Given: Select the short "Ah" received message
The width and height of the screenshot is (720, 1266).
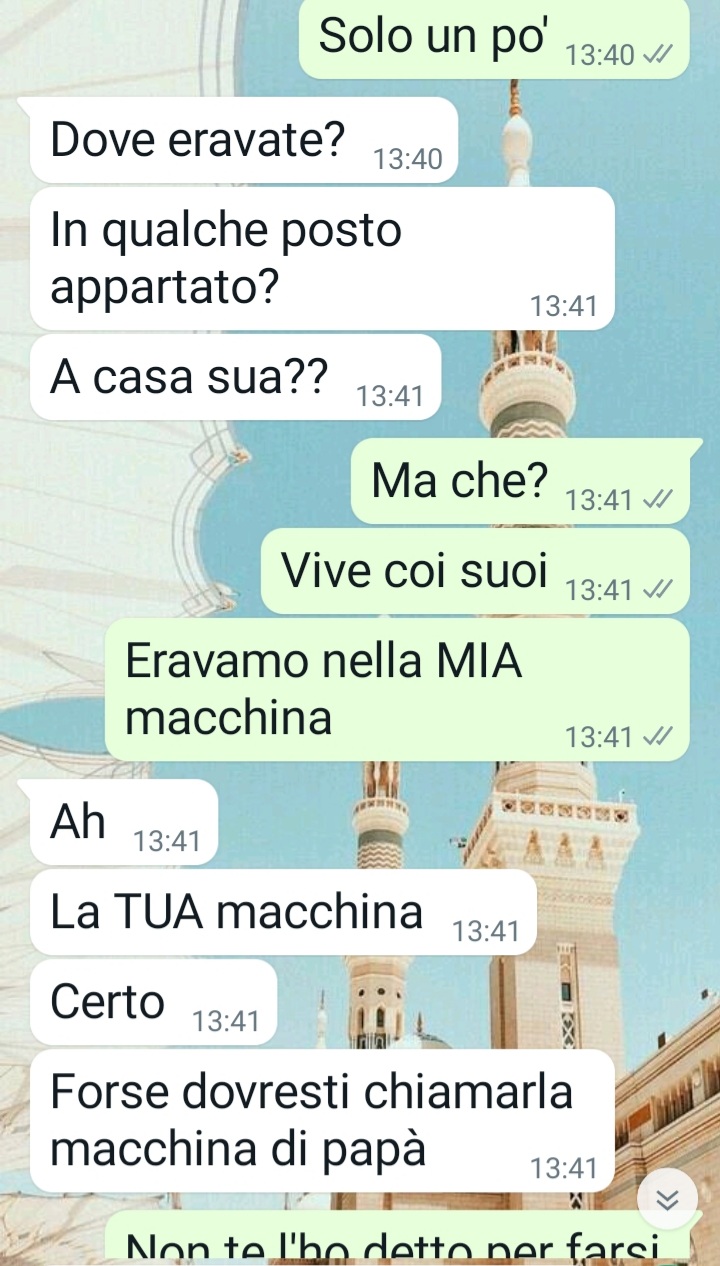Looking at the screenshot, I should 123,822.
